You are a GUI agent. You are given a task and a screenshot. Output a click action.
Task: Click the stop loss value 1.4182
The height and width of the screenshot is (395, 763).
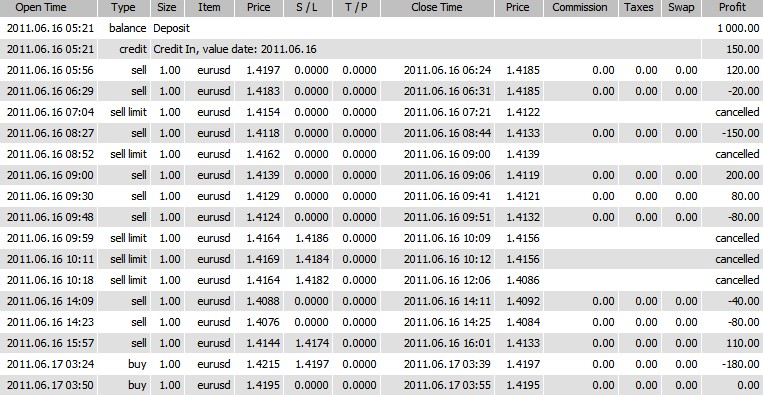311,280
